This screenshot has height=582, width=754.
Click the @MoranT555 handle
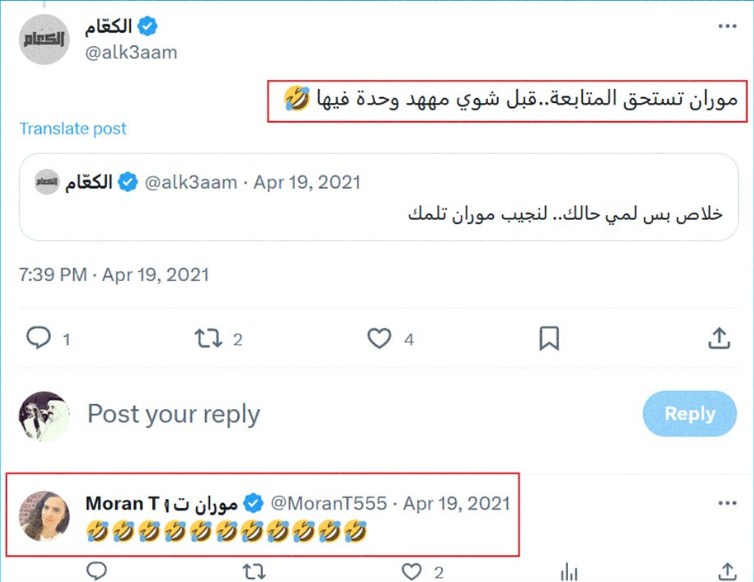[328, 503]
